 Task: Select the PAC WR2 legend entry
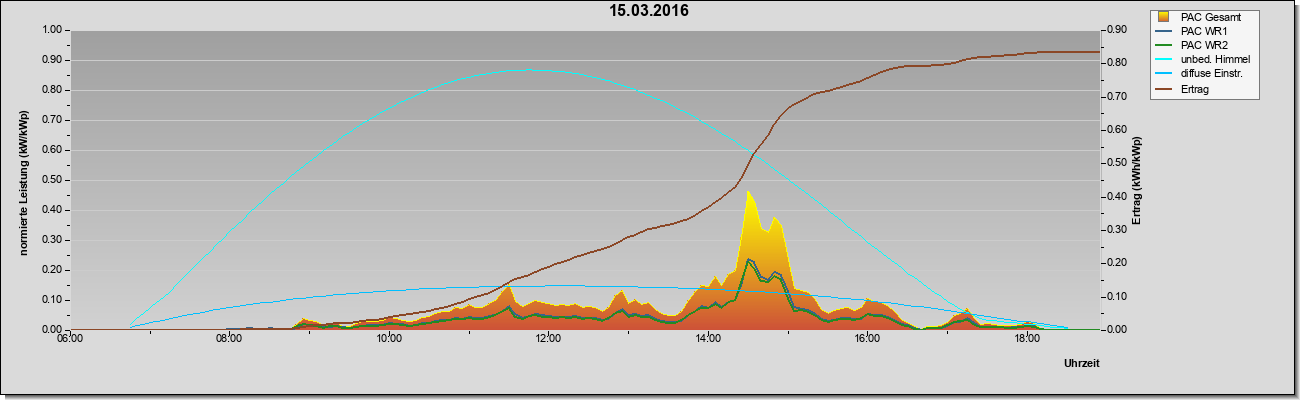coord(1200,45)
